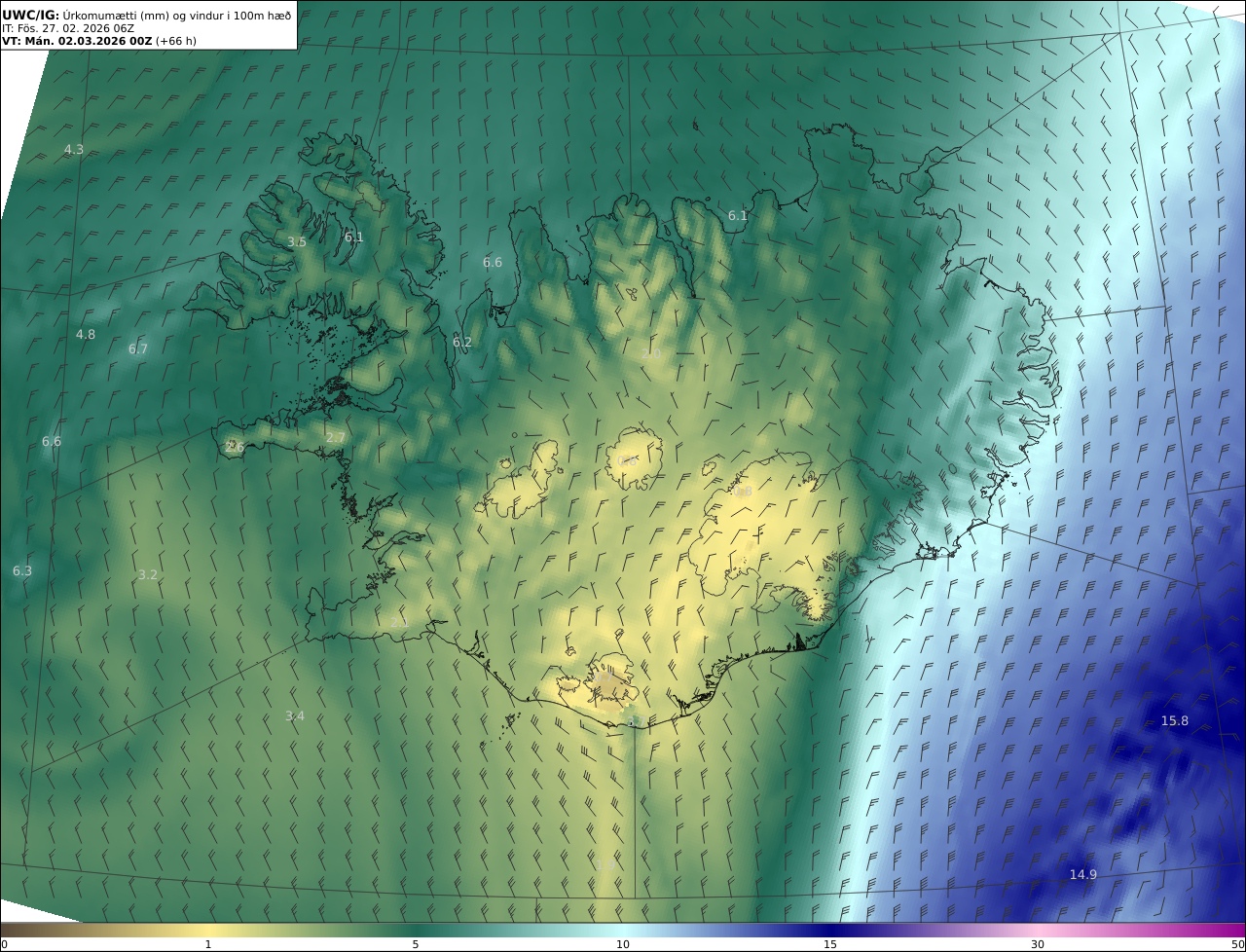The width and height of the screenshot is (1246, 952).
Task: Click the 6.7 value label
Action: (x=138, y=349)
